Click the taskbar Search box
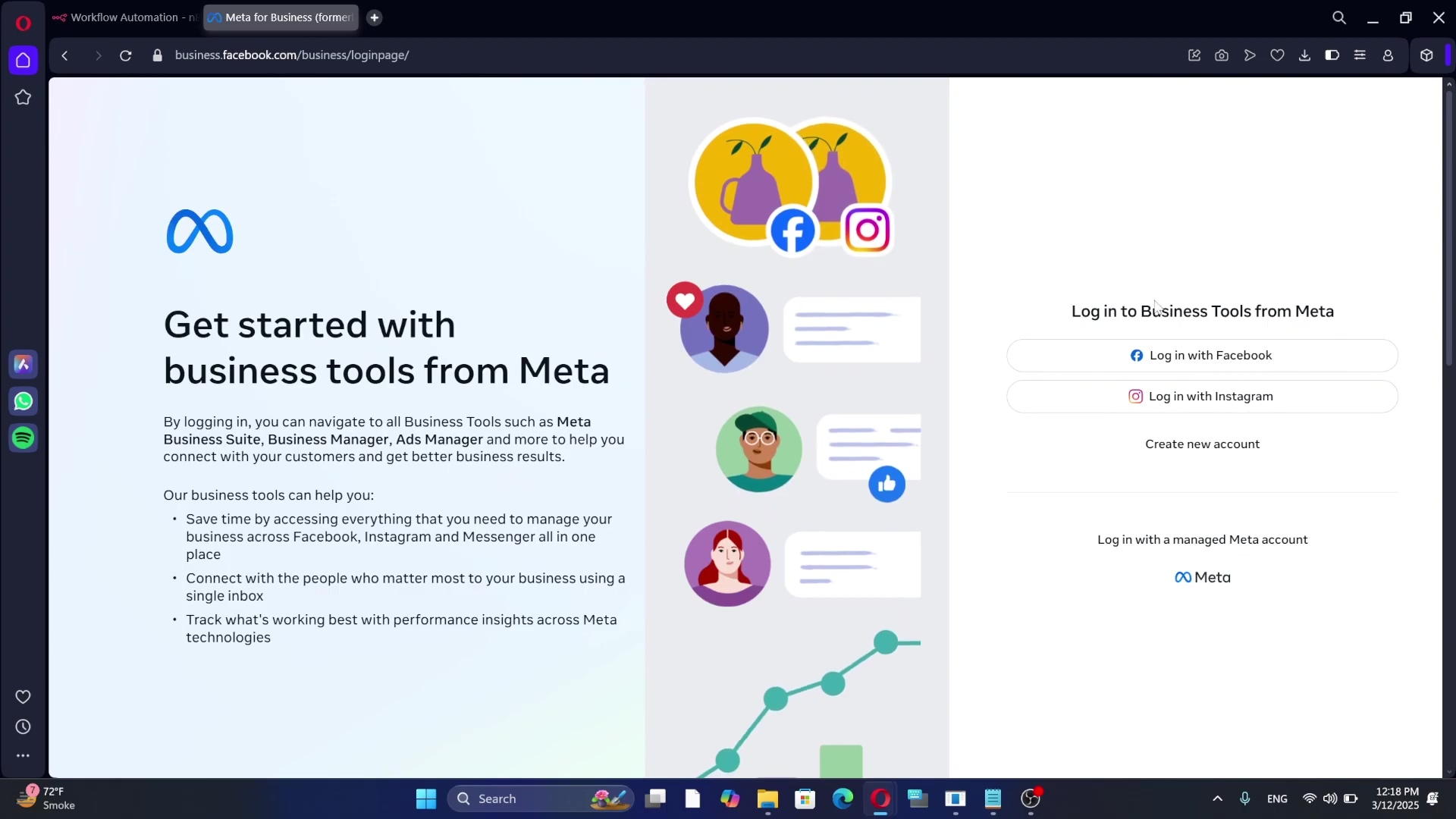The image size is (1456, 819). coord(541,799)
